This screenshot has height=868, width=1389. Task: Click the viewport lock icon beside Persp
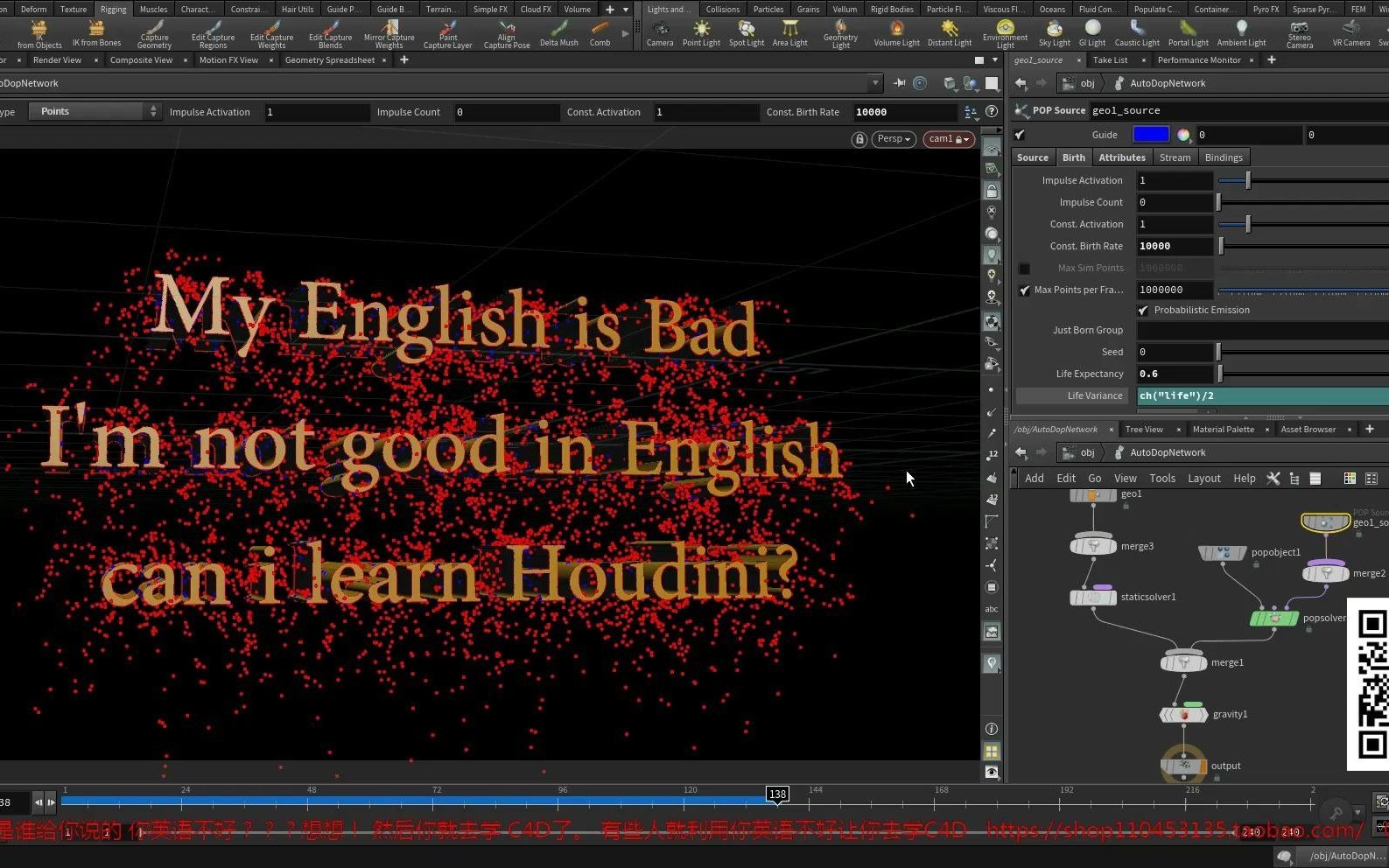[859, 139]
